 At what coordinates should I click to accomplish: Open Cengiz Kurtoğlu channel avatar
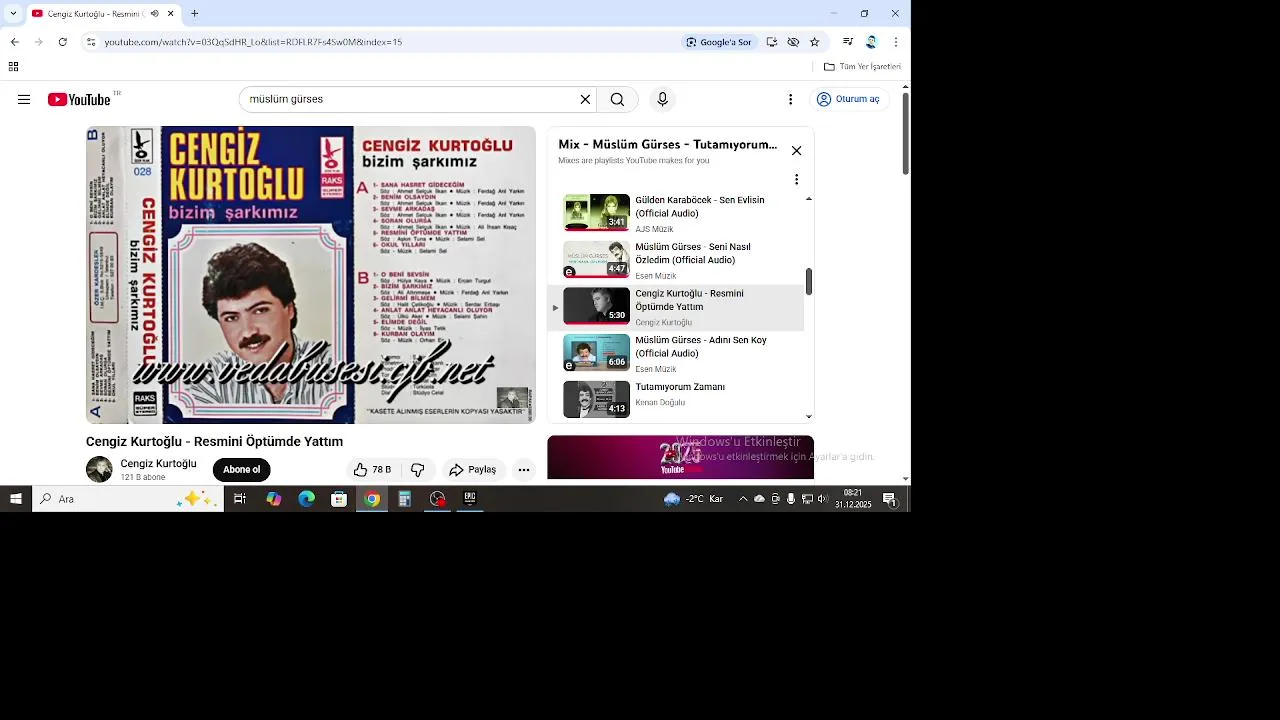(x=99, y=469)
